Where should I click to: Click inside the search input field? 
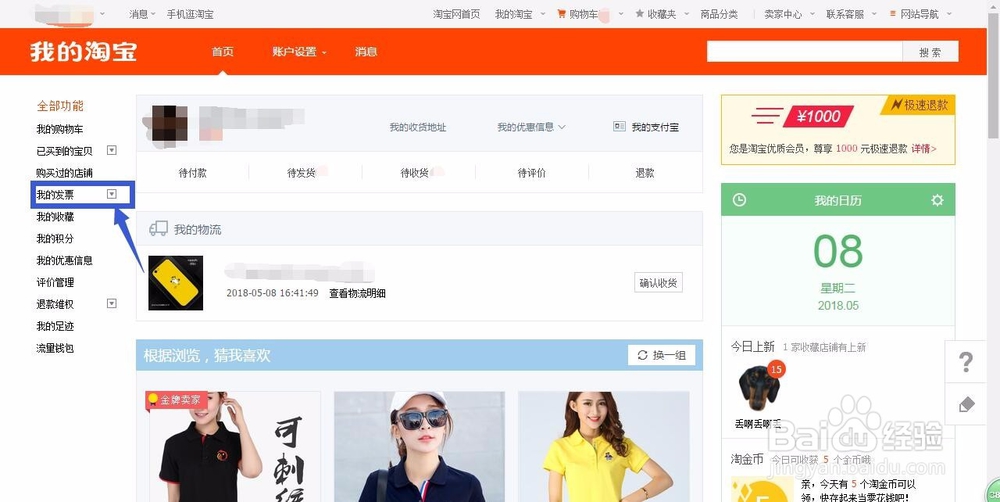804,52
